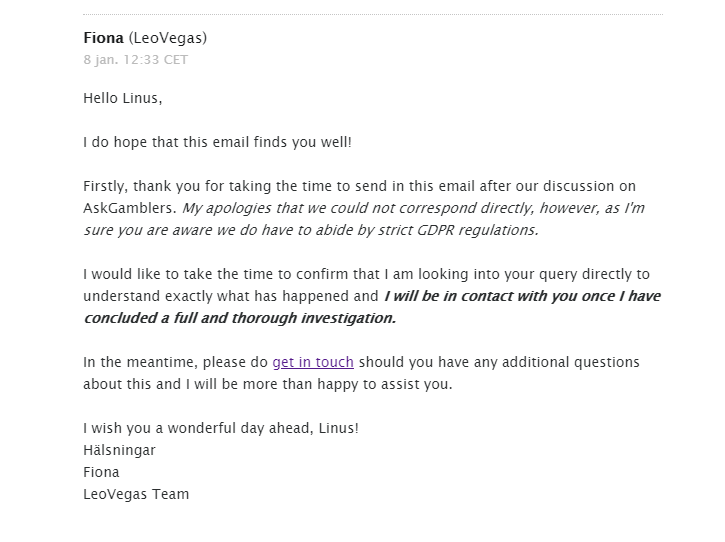Click the "Hello Linus," greeting line

pyautogui.click(x=123, y=99)
